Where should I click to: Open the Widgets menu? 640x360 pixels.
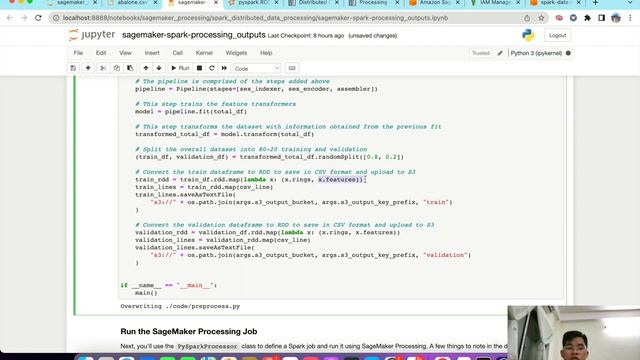click(236, 53)
